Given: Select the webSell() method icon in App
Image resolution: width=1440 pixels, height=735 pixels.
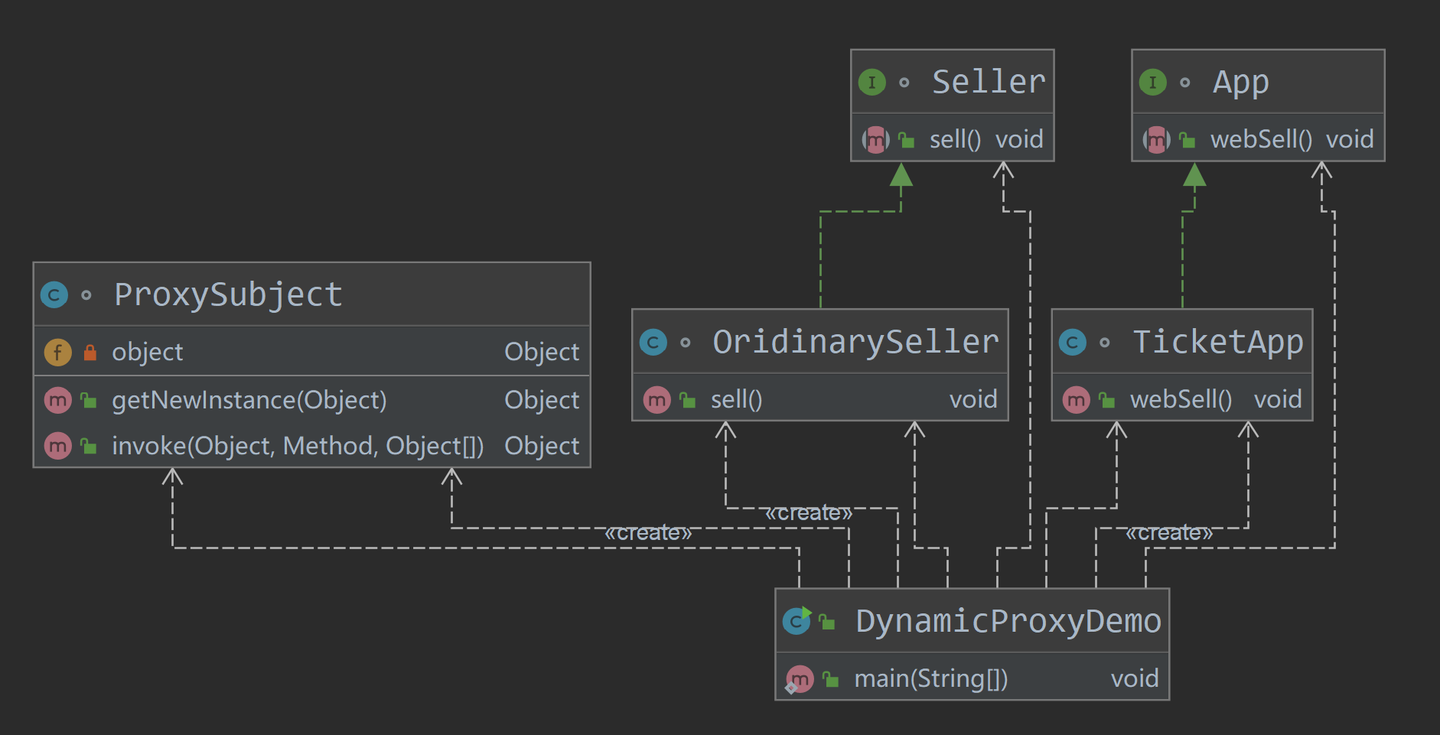Looking at the screenshot, I should tap(1157, 139).
